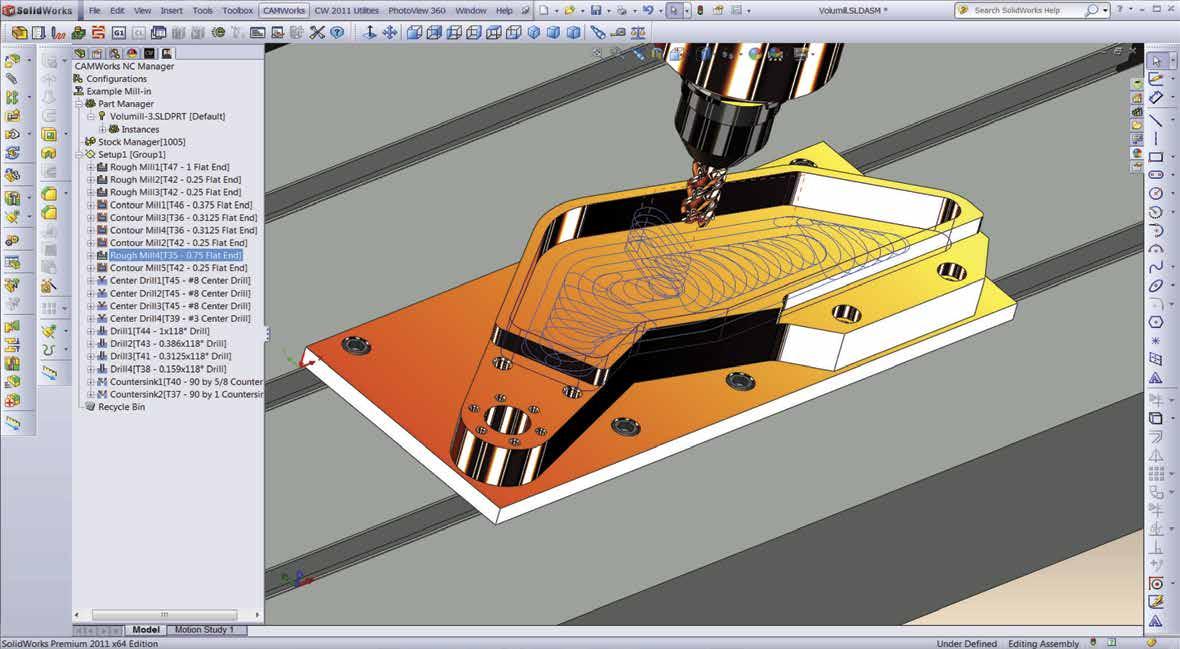Expand the Center Drill1 operation node
The image size is (1180, 649).
[90, 281]
